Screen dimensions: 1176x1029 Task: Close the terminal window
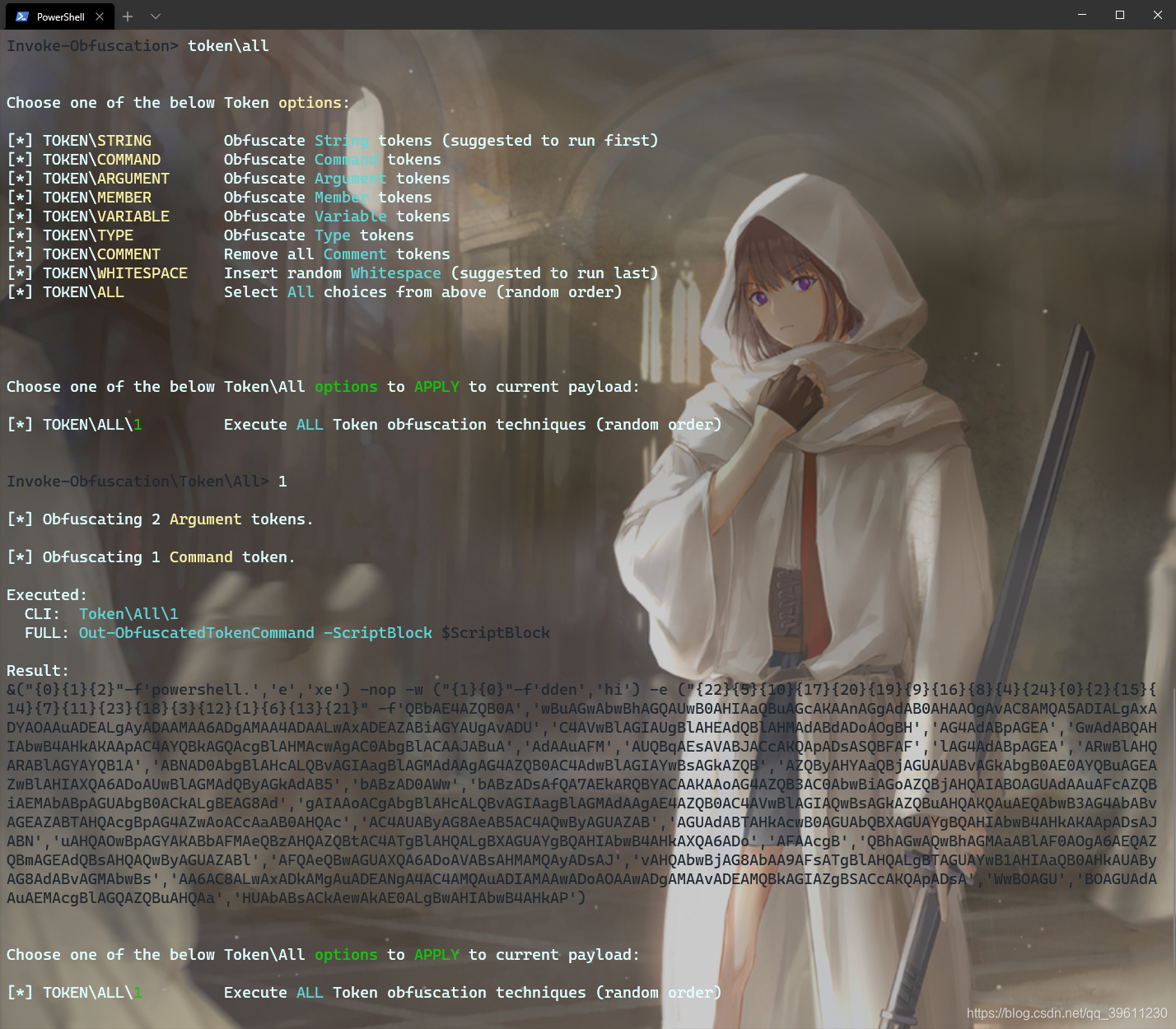coord(1157,15)
